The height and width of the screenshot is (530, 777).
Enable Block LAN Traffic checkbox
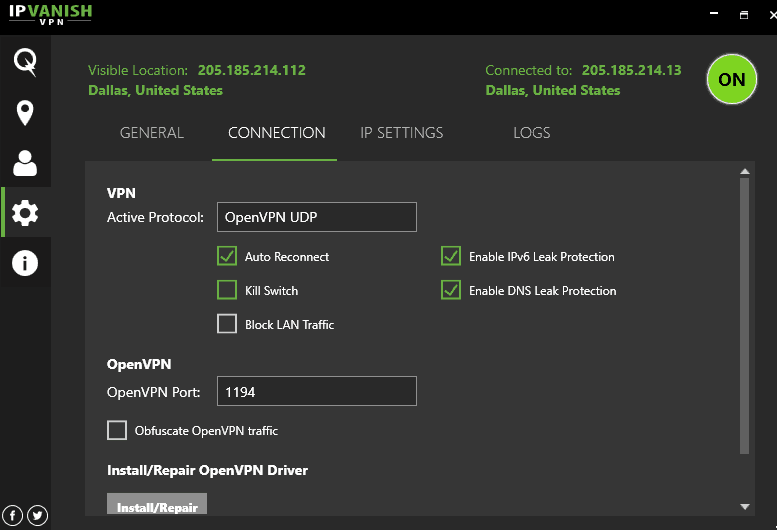(227, 324)
